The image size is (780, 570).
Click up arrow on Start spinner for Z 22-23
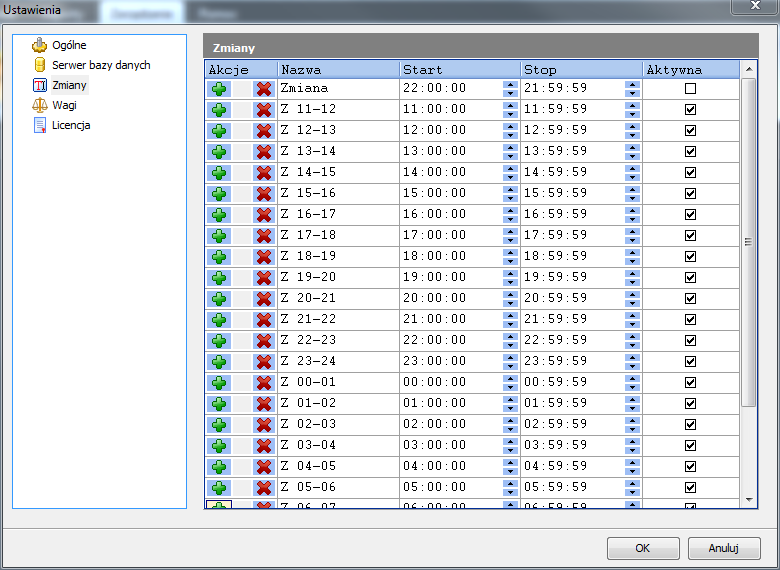pyautogui.click(x=510, y=336)
